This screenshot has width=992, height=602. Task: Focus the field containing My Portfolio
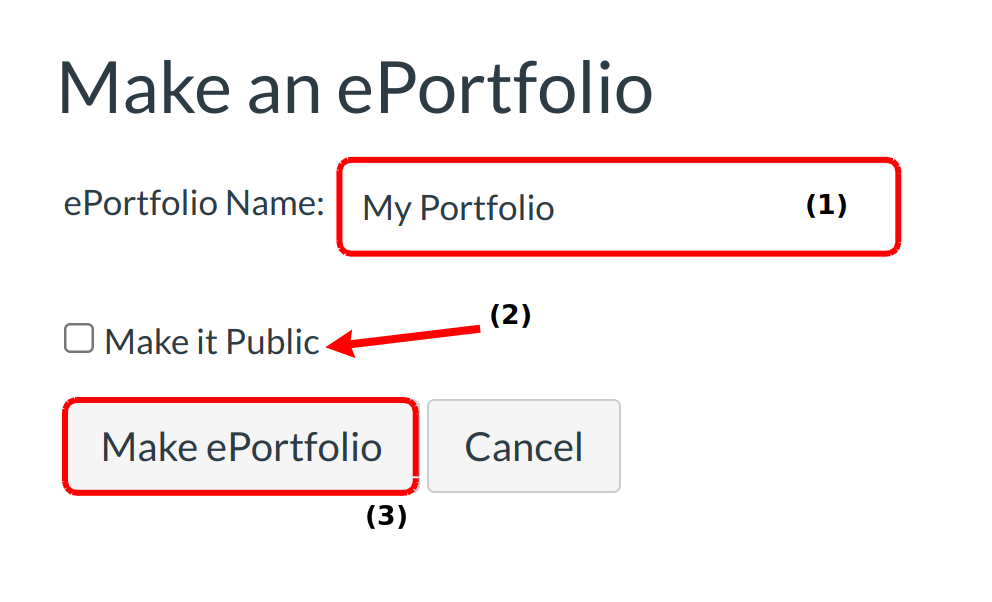coord(618,207)
